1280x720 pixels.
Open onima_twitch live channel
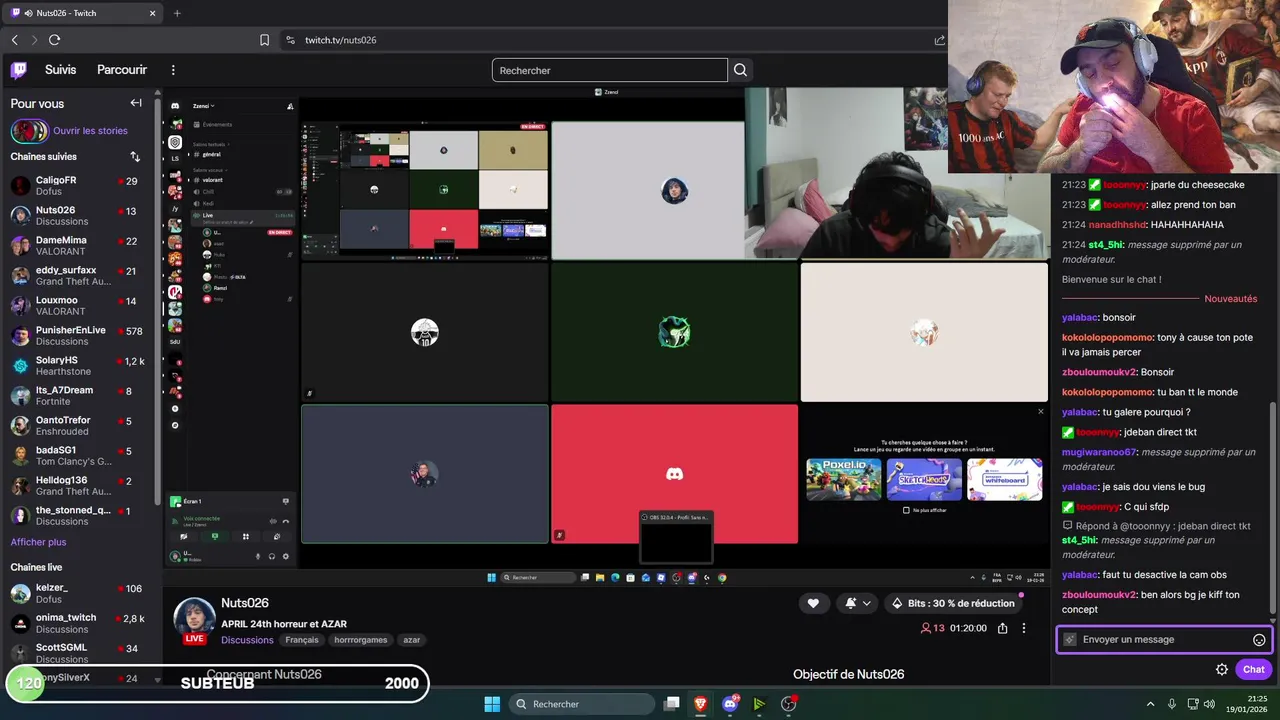[x=78, y=624]
